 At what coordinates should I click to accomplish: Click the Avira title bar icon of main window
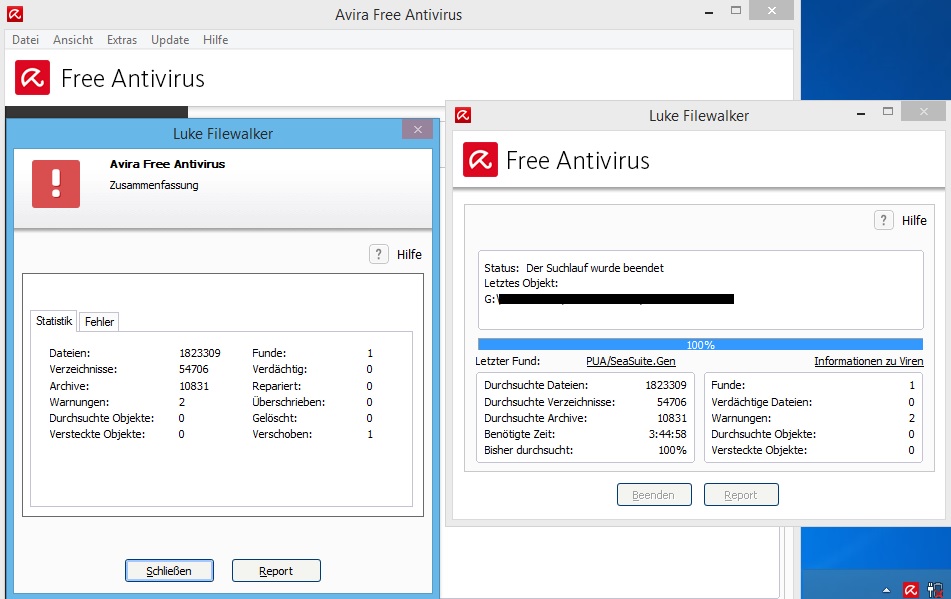coord(15,14)
